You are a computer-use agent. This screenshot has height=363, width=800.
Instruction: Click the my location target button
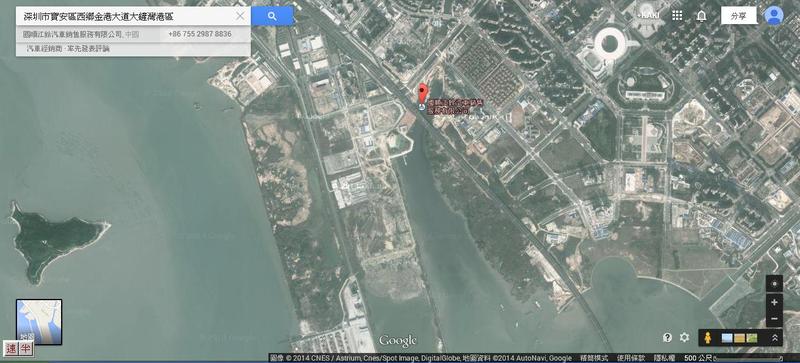[x=774, y=284]
